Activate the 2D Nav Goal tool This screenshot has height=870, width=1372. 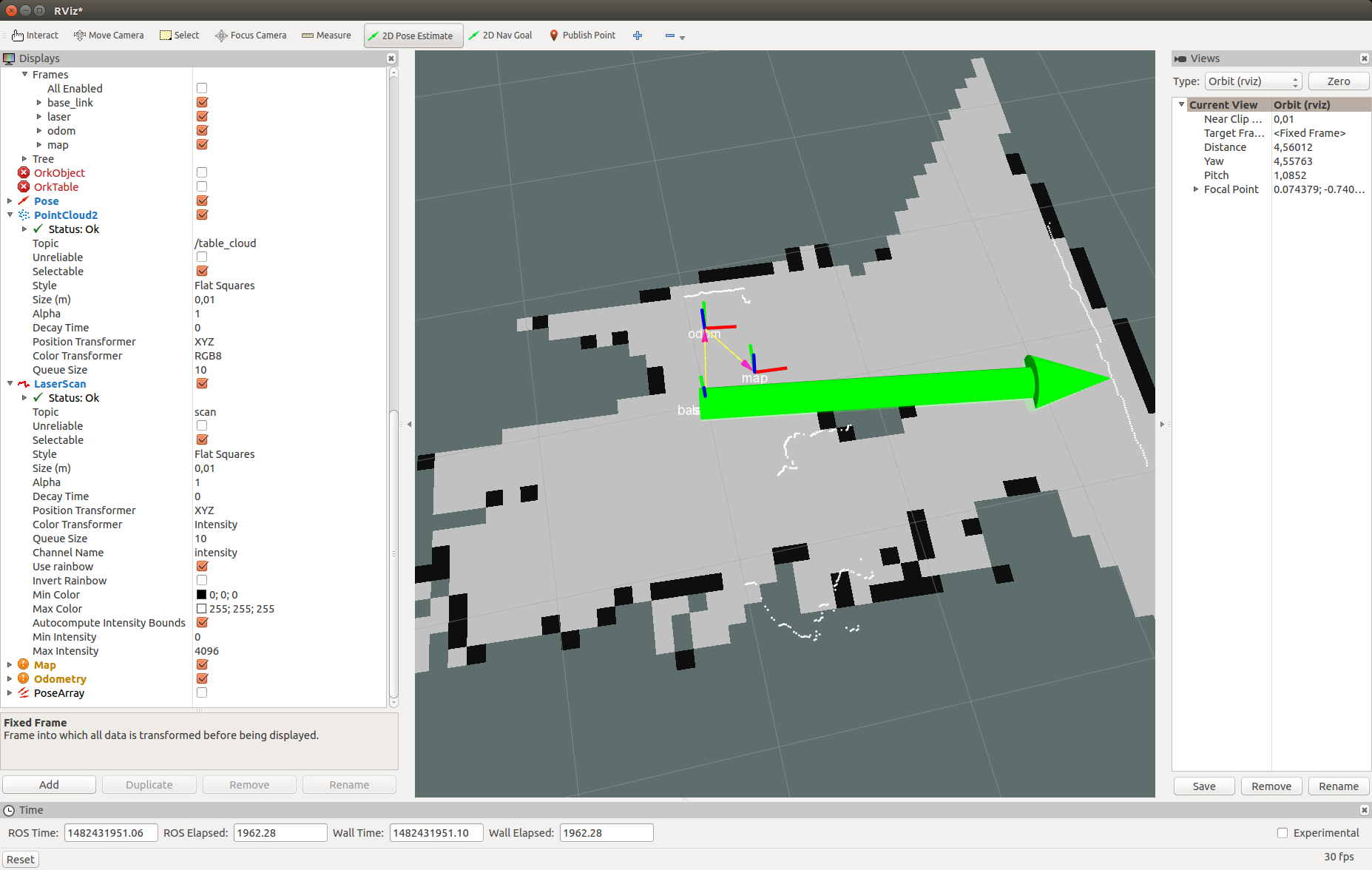[501, 36]
